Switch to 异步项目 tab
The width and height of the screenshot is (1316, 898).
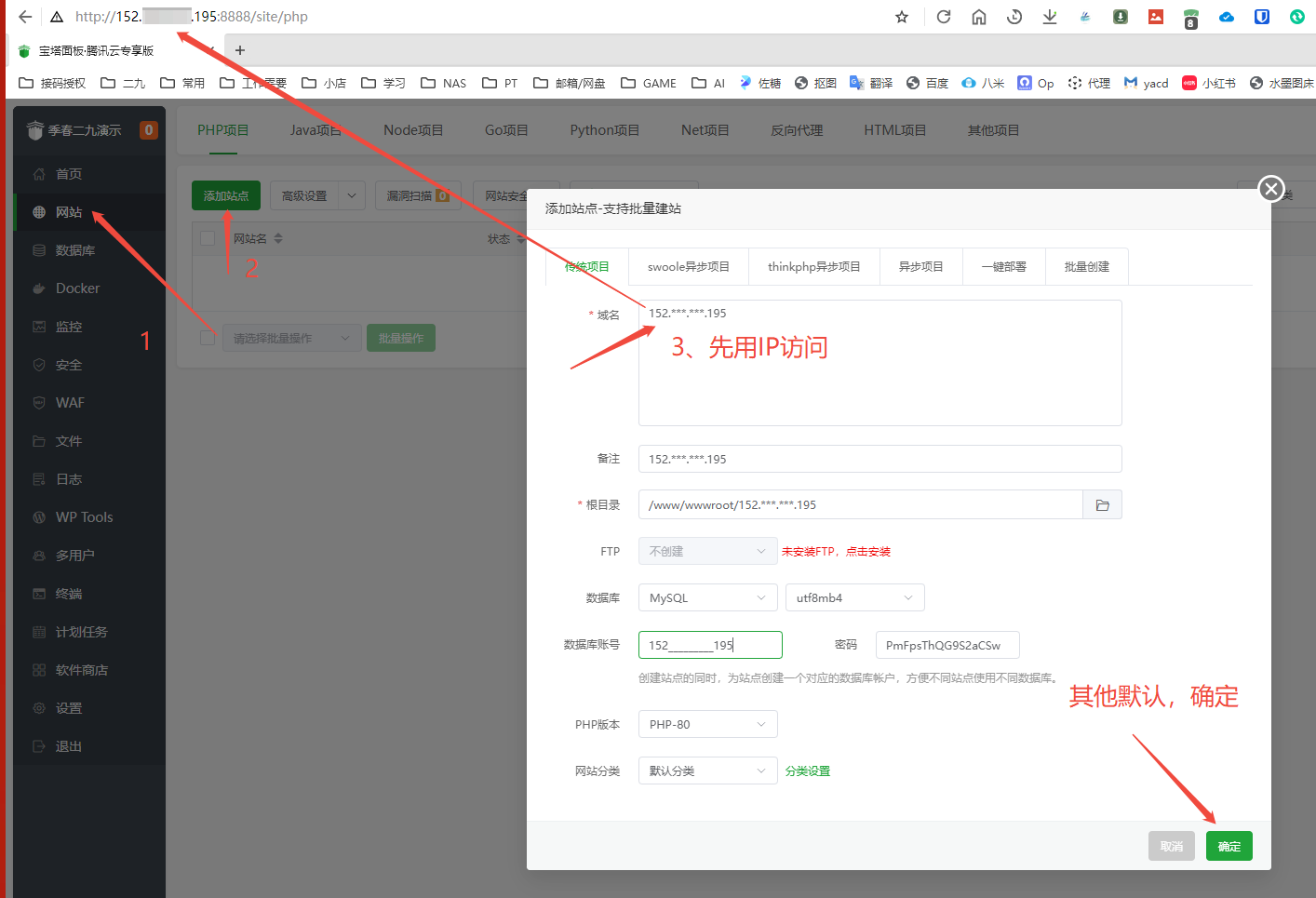click(x=920, y=266)
